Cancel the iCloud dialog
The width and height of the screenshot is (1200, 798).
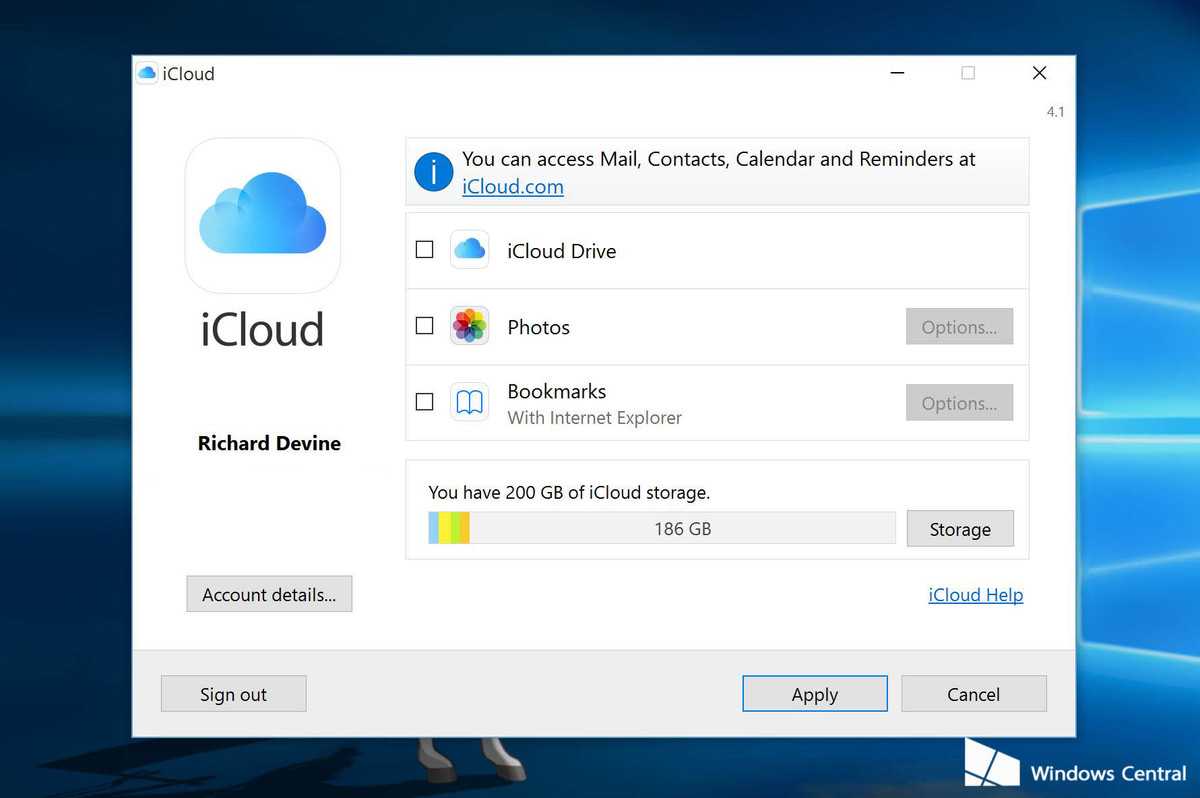[x=974, y=694]
